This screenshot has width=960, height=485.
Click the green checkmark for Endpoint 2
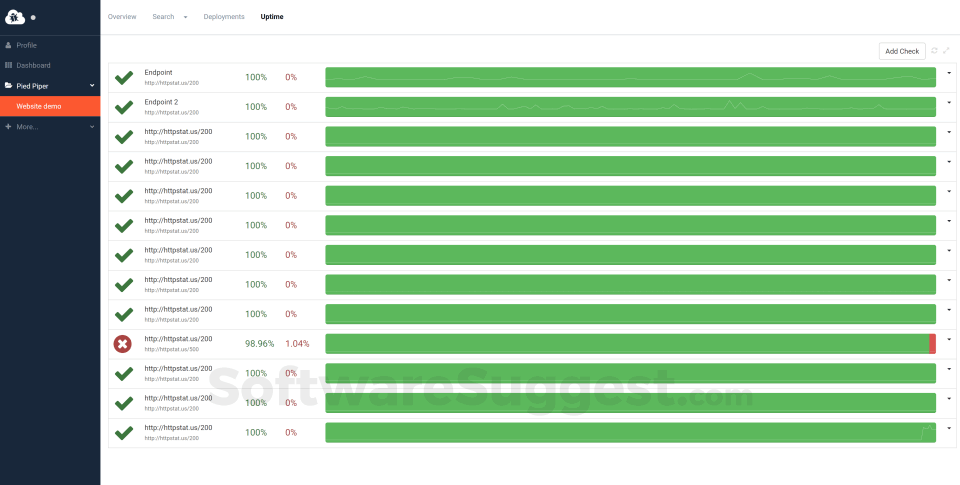(x=124, y=107)
